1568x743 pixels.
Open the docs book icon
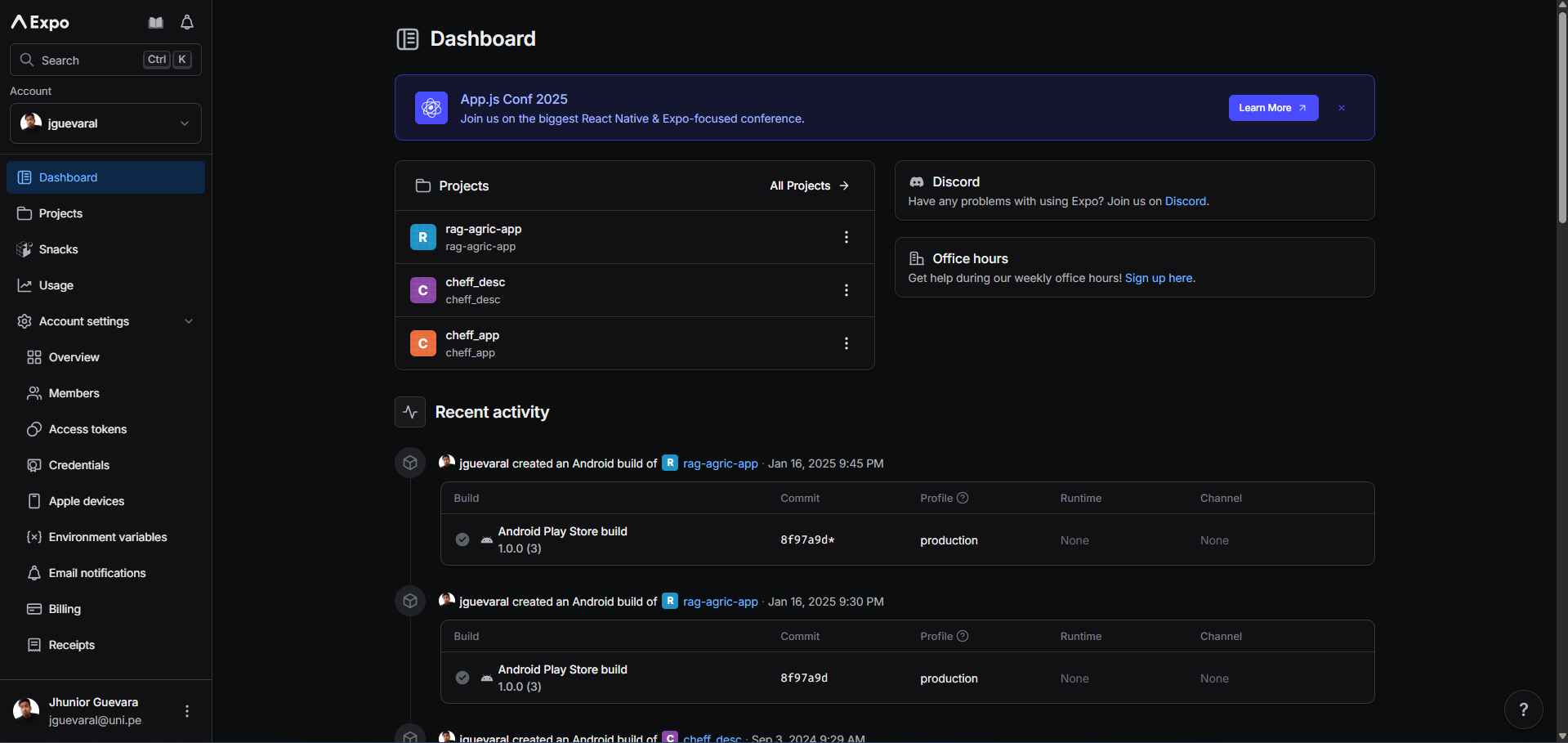[x=155, y=23]
